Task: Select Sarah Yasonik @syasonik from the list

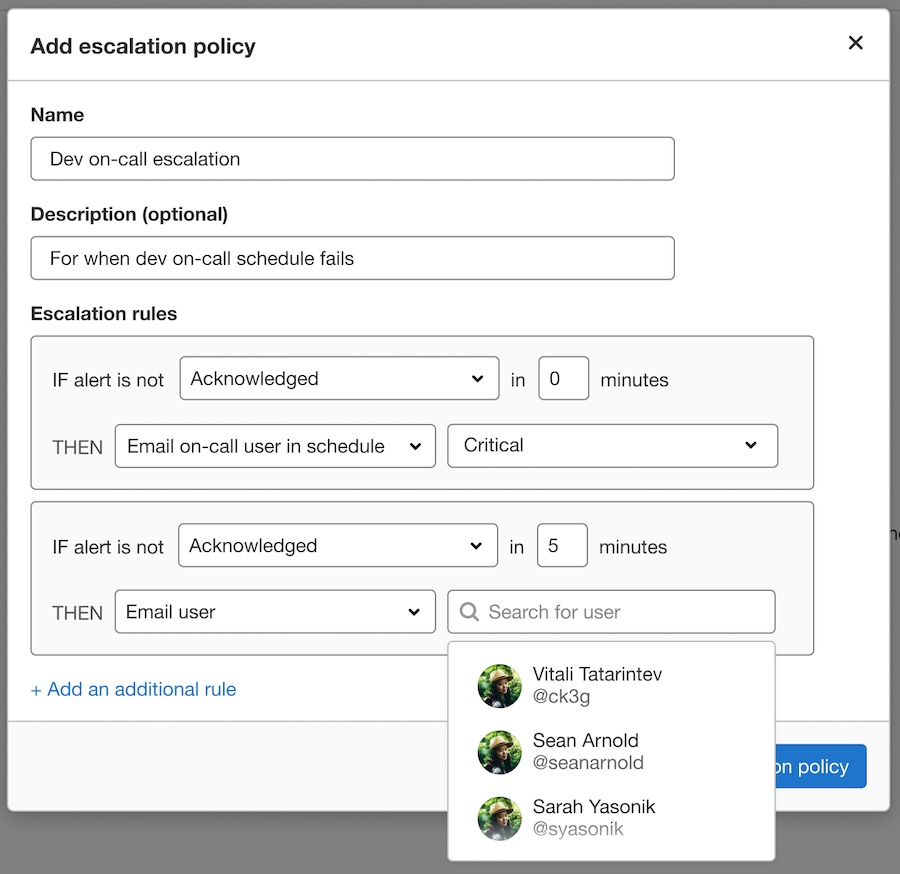Action: 594,817
